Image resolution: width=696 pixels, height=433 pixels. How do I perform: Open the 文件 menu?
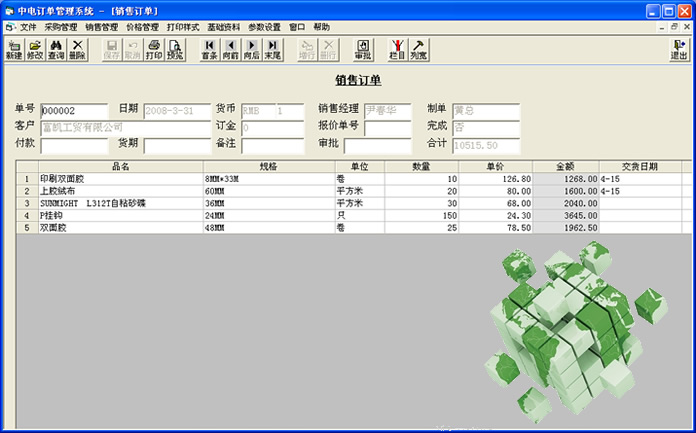coord(28,27)
